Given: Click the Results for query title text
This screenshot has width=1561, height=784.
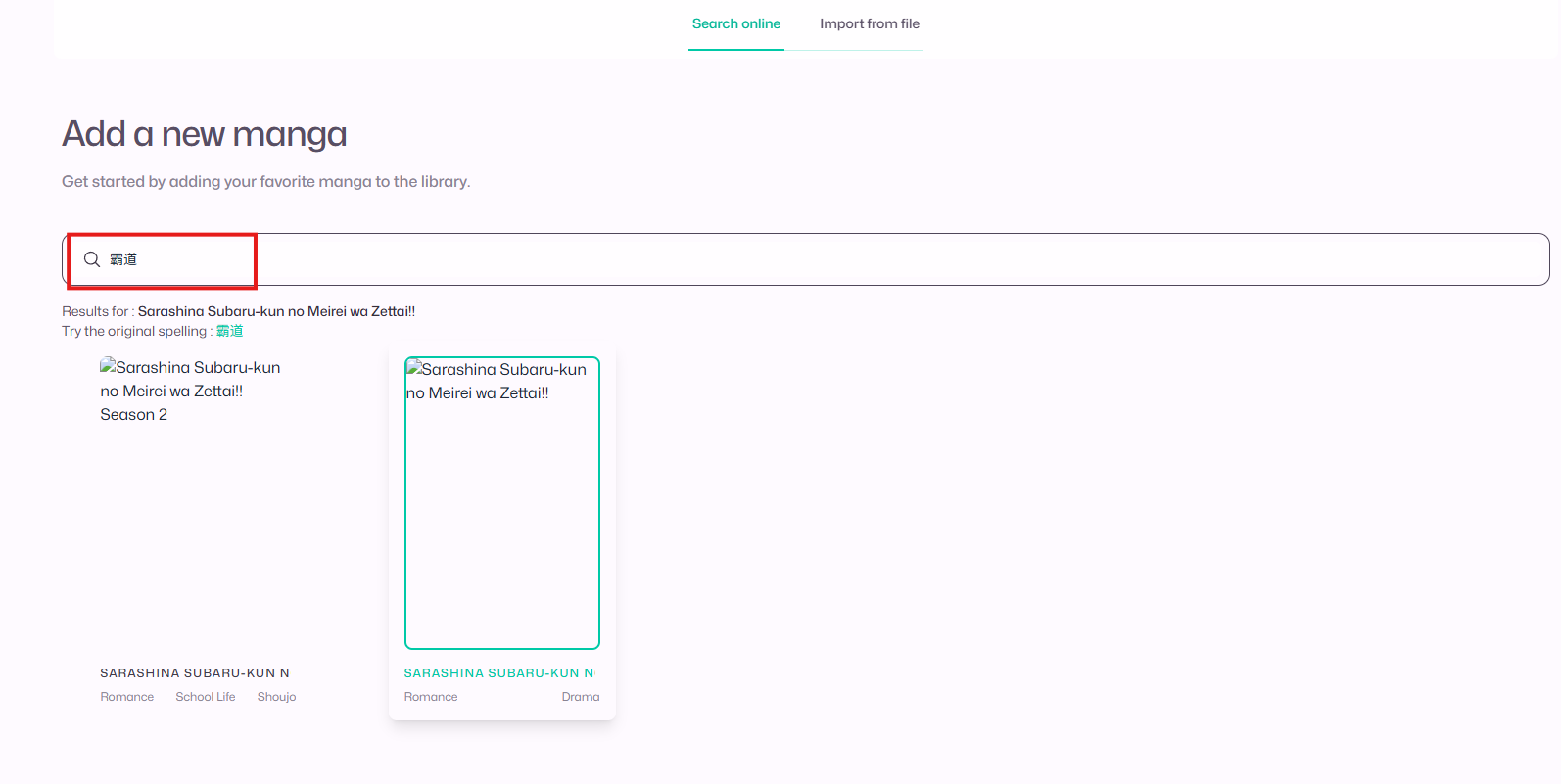Looking at the screenshot, I should click(276, 311).
